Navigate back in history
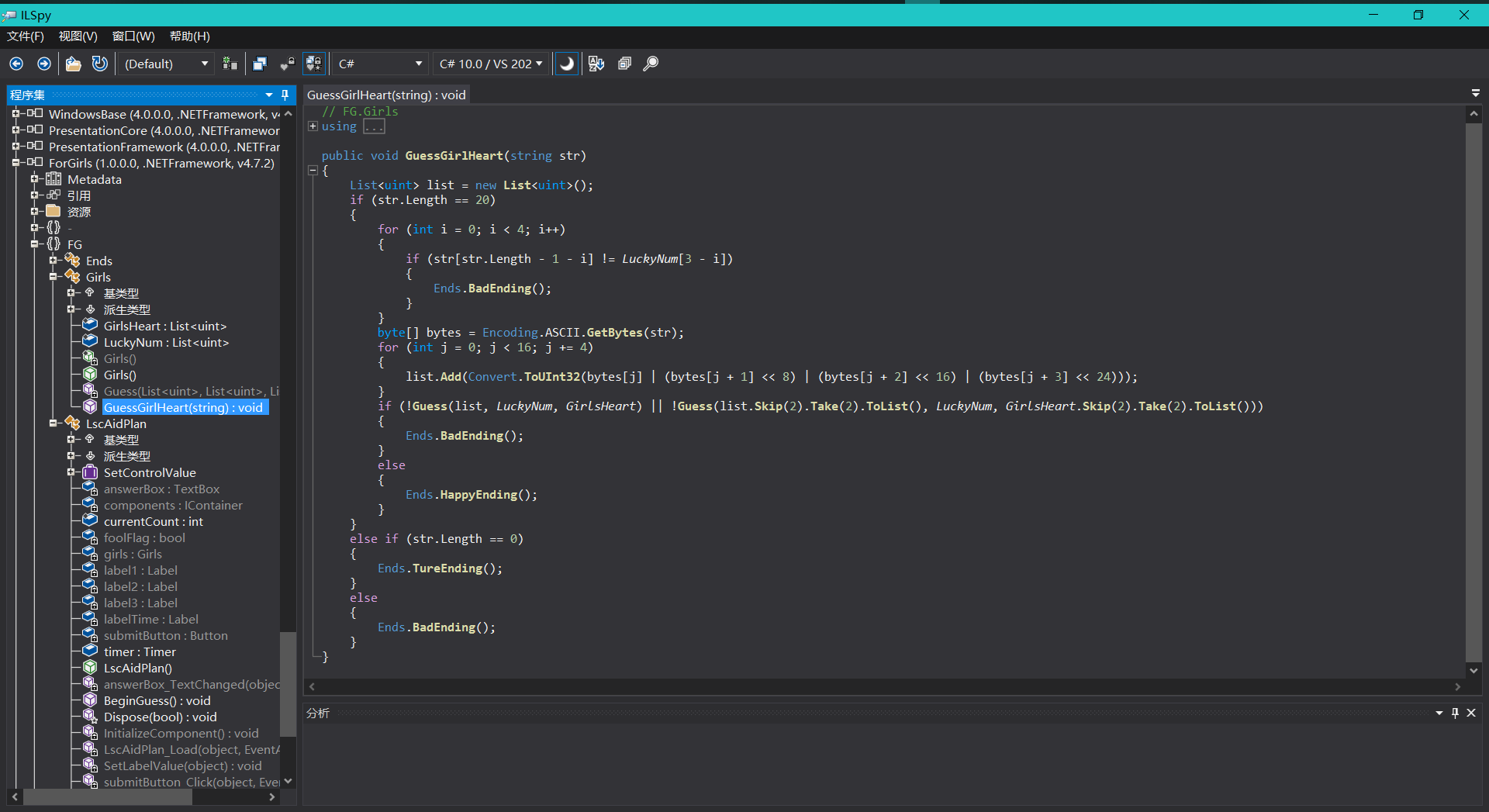 tap(16, 64)
